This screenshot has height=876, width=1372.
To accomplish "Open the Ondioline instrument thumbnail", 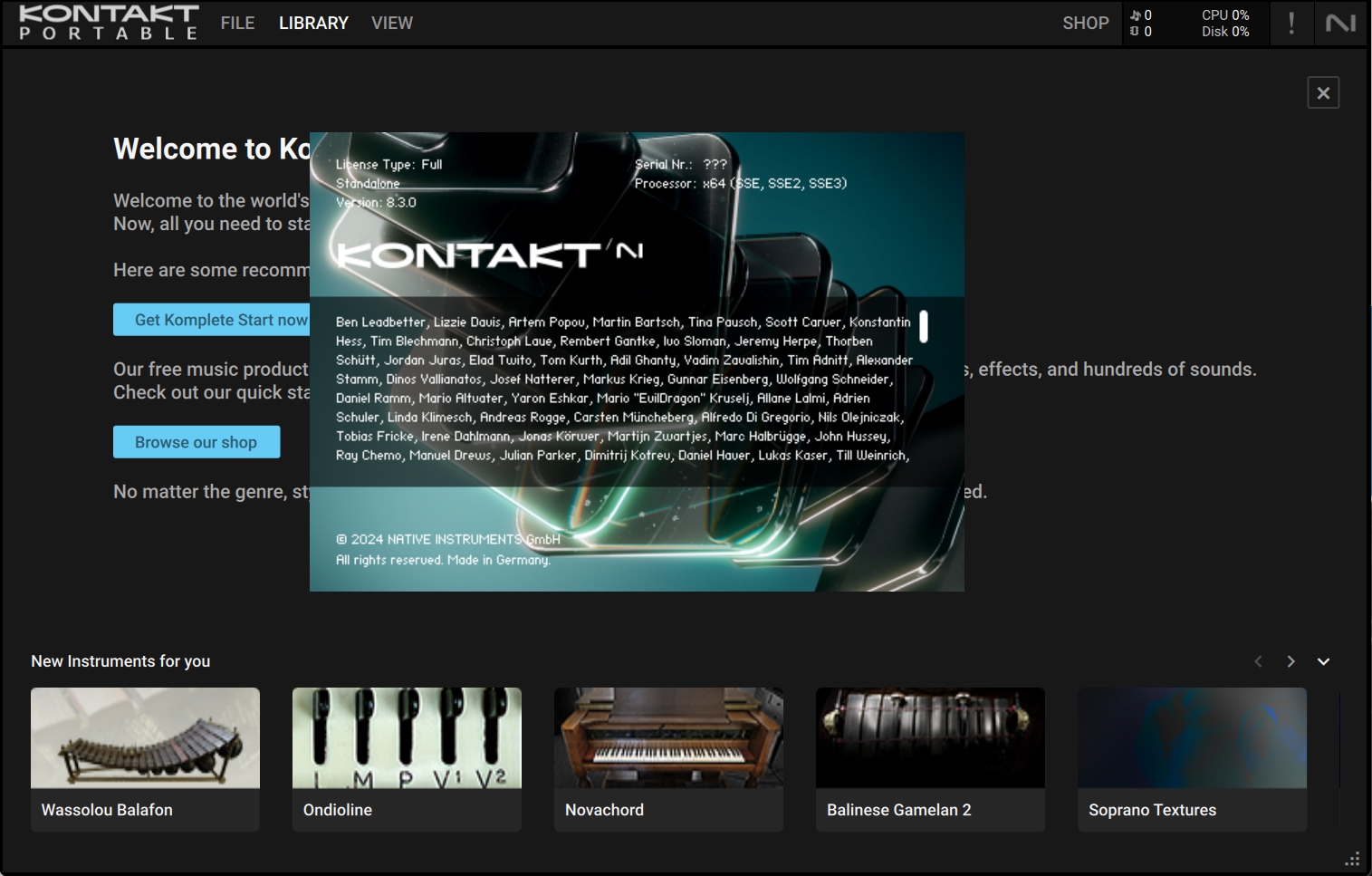I will coord(407,737).
